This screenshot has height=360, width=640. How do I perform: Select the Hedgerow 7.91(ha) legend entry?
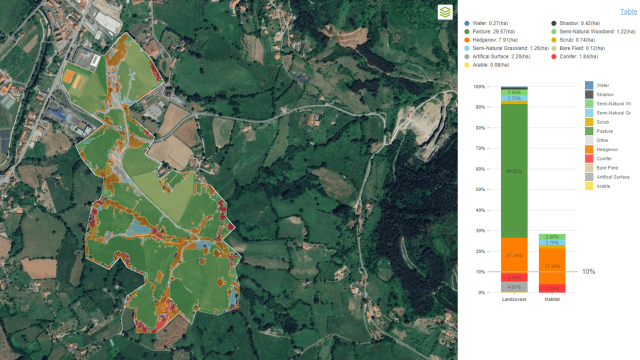(491, 40)
